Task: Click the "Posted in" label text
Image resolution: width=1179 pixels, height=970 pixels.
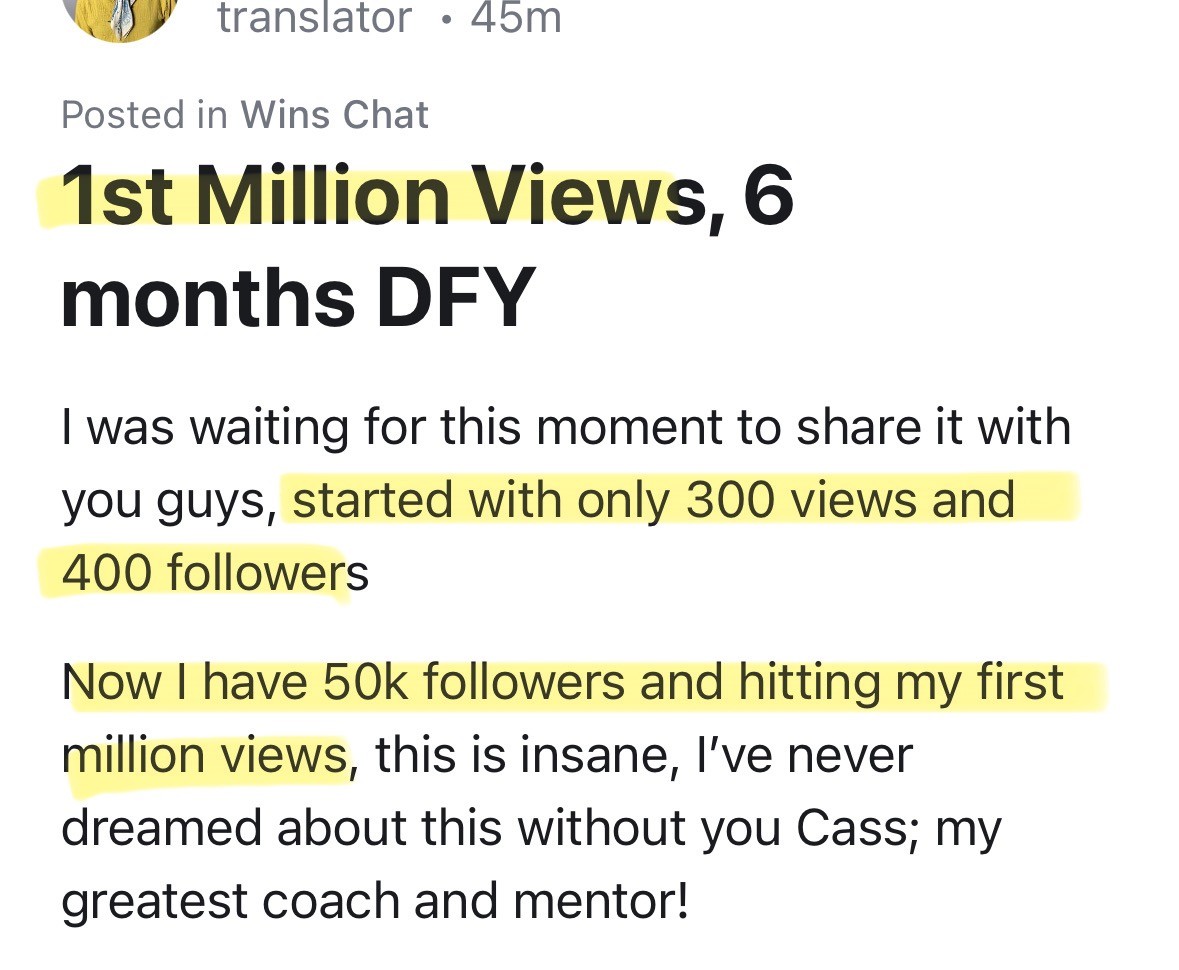Action: [144, 115]
